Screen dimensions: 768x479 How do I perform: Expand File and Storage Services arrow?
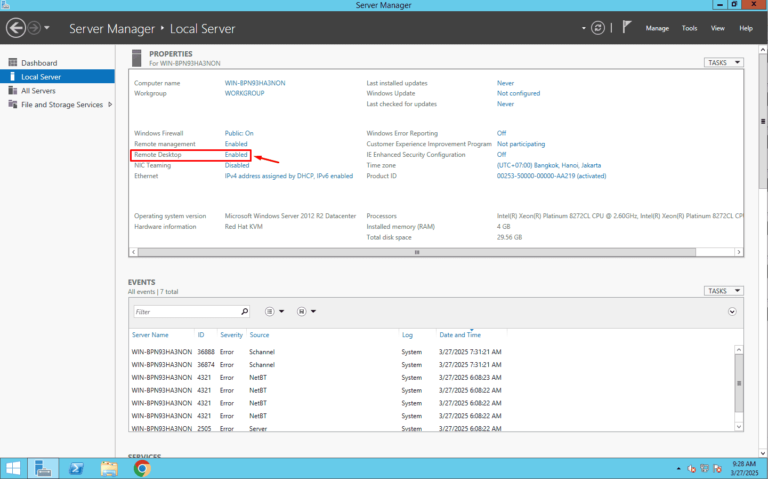pyautogui.click(x=110, y=104)
